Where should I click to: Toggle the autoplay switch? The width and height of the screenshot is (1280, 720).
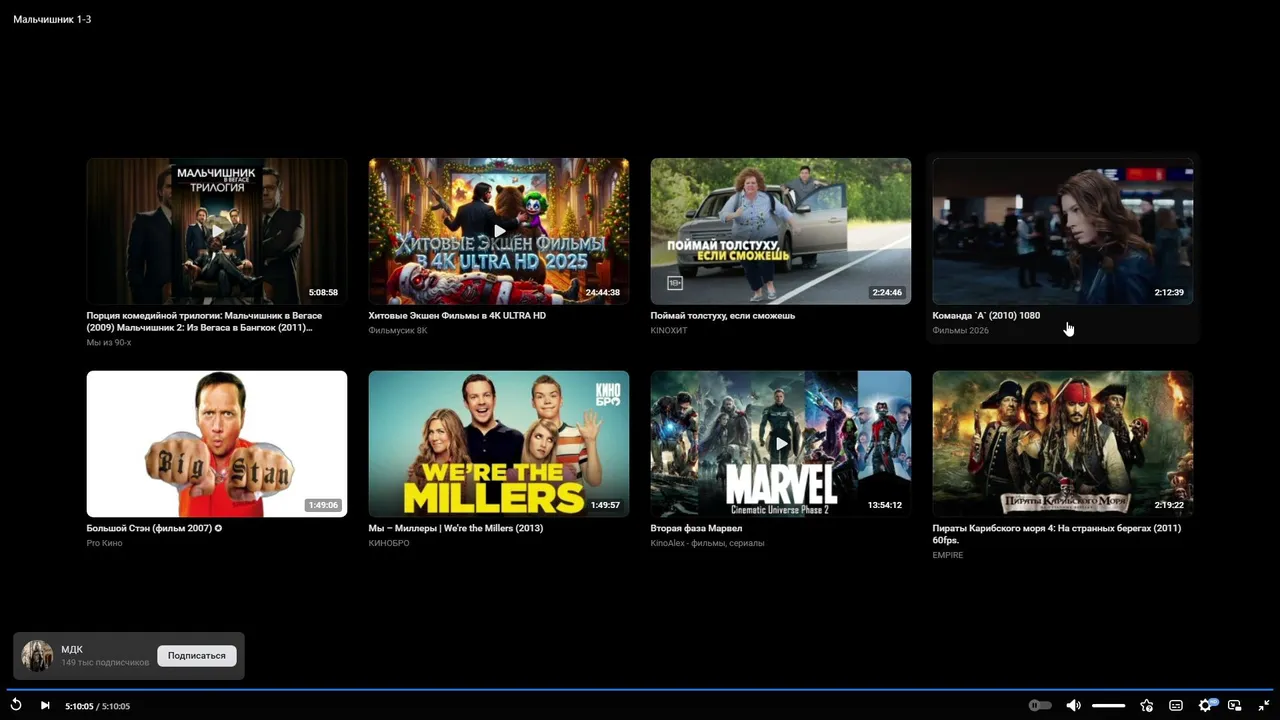pos(1040,705)
